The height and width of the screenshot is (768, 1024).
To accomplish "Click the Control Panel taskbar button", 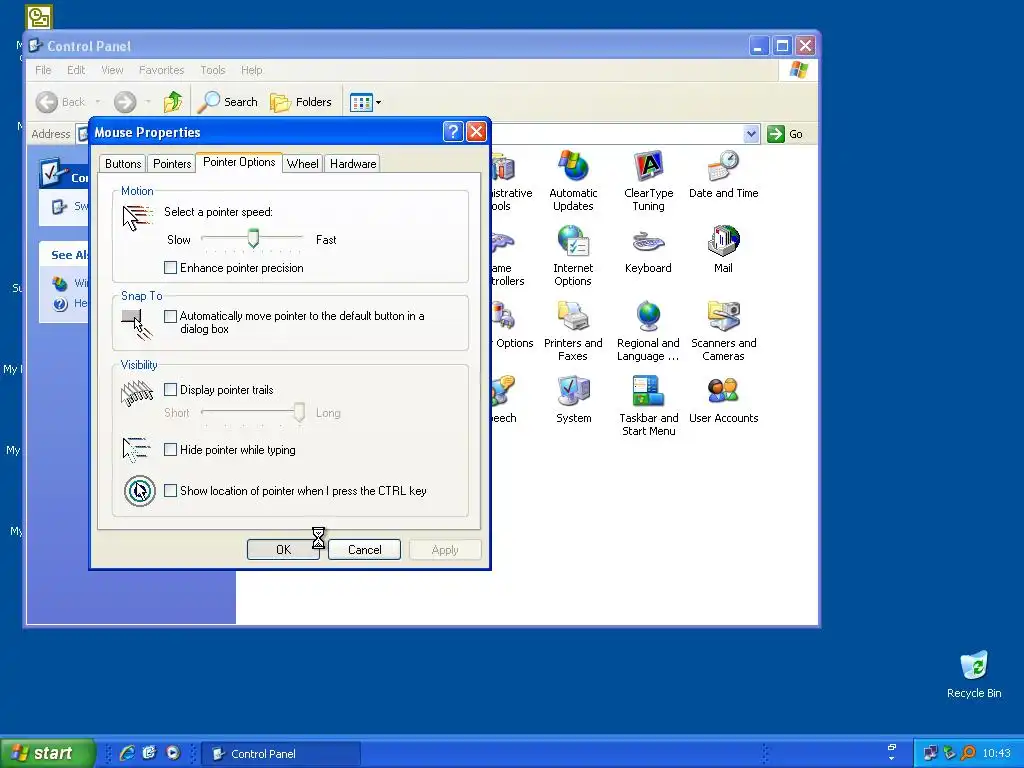I will tap(281, 754).
